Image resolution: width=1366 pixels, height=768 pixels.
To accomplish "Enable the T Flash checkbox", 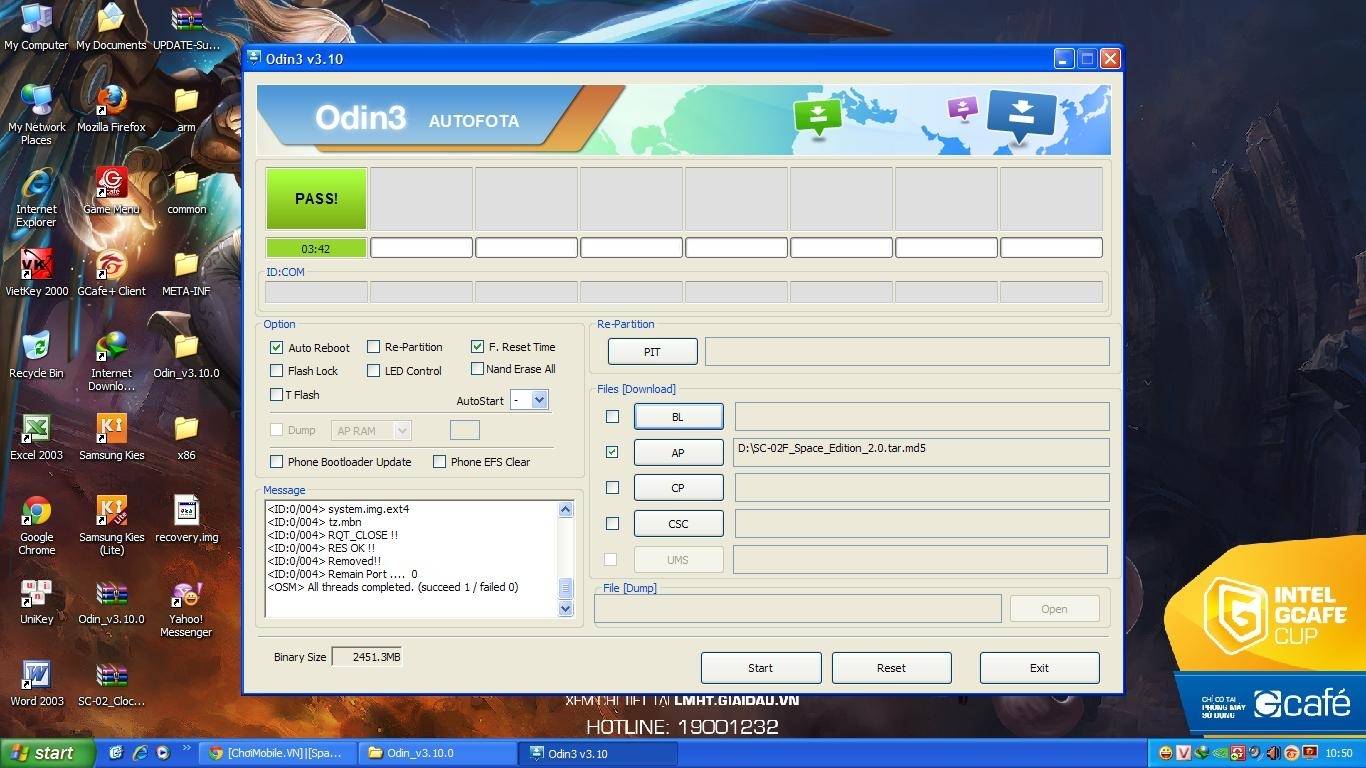I will coord(277,395).
